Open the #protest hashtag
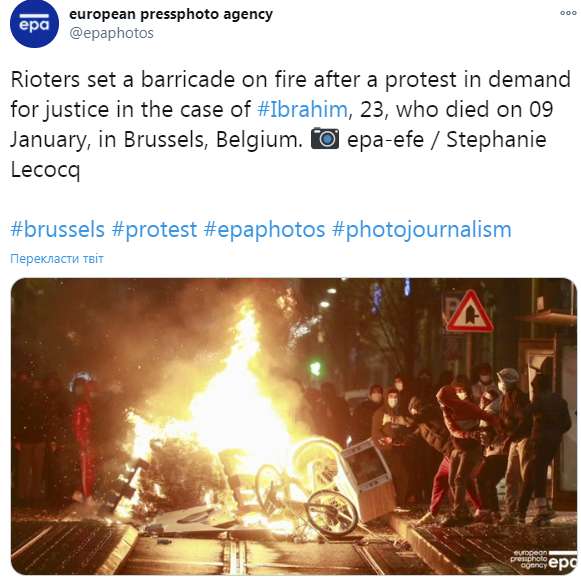Viewport: 581px width, 577px height. tap(154, 229)
